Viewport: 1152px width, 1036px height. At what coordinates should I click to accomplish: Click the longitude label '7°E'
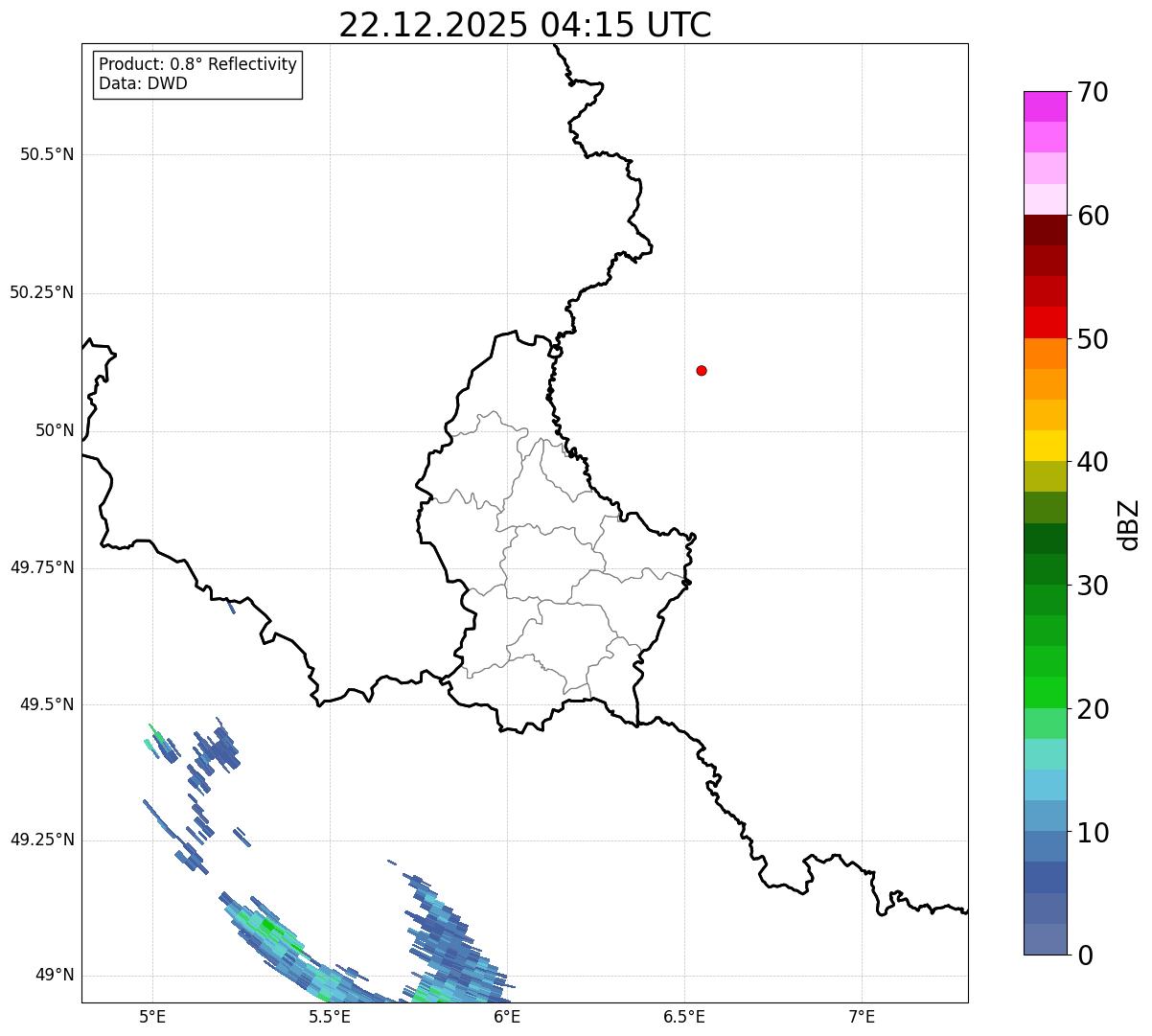point(862,1016)
